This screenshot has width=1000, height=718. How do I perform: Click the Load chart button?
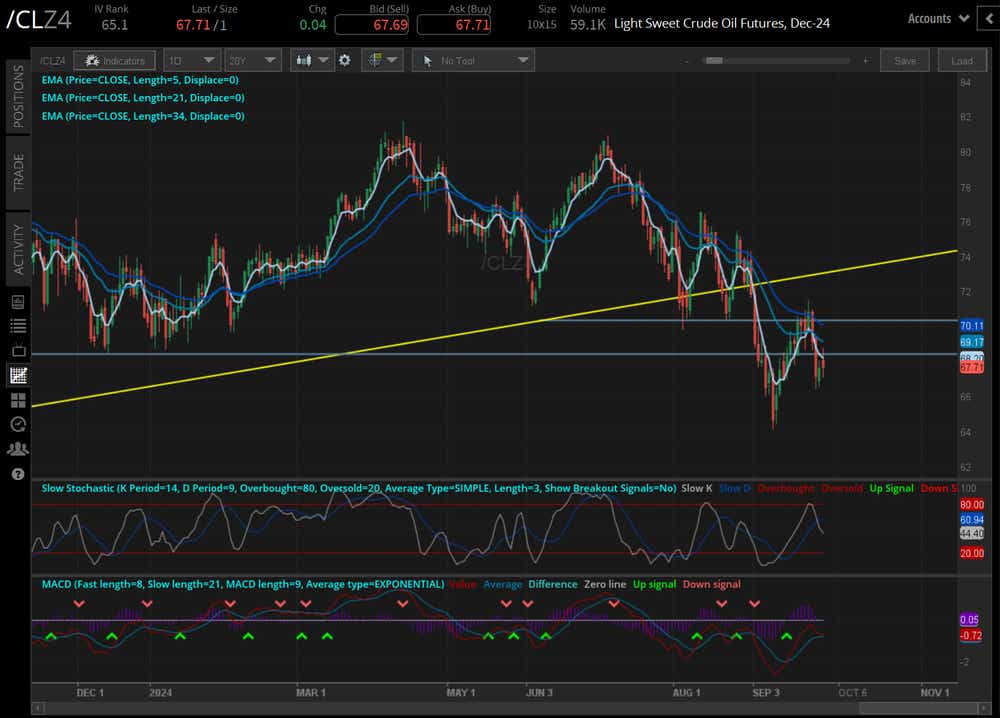point(962,61)
